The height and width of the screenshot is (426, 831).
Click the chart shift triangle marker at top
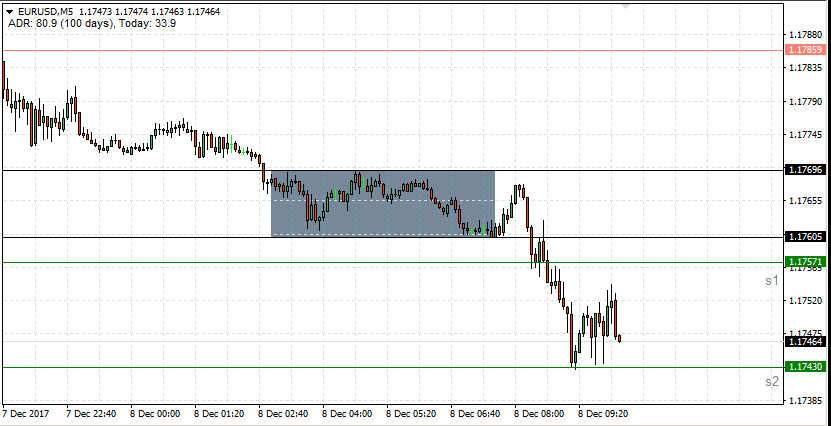pyautogui.click(x=625, y=6)
